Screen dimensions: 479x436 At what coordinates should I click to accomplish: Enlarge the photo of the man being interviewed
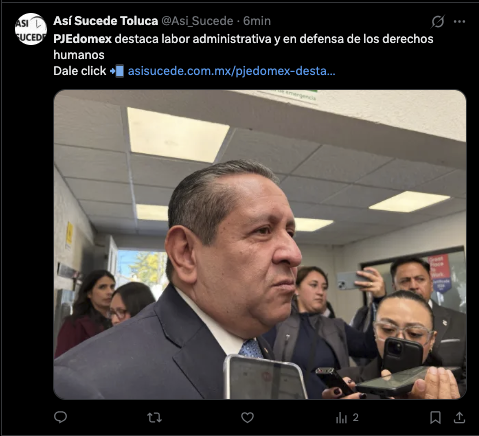pos(260,244)
